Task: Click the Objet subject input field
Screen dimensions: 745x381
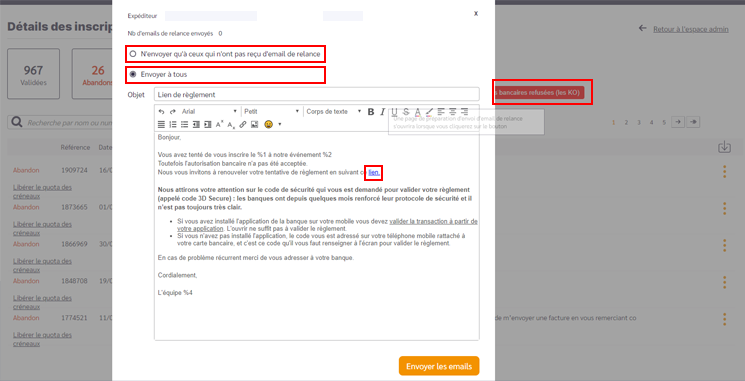Action: [x=317, y=94]
